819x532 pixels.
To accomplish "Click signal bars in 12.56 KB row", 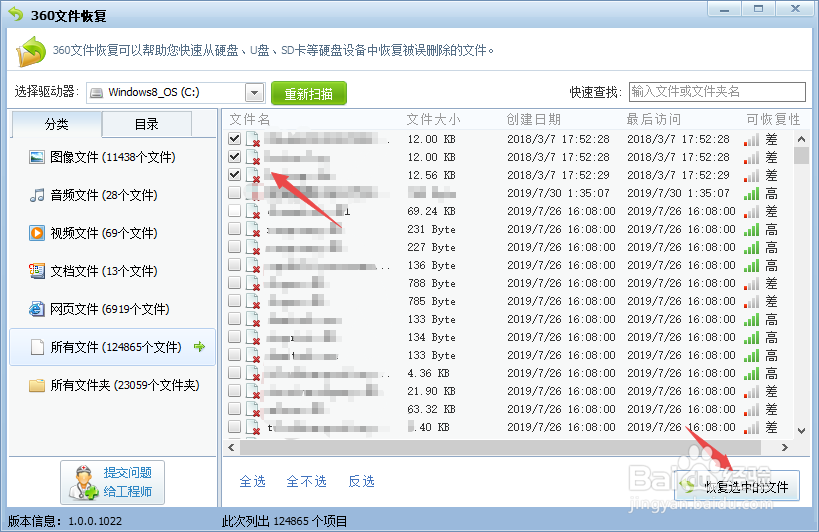I will click(x=751, y=175).
